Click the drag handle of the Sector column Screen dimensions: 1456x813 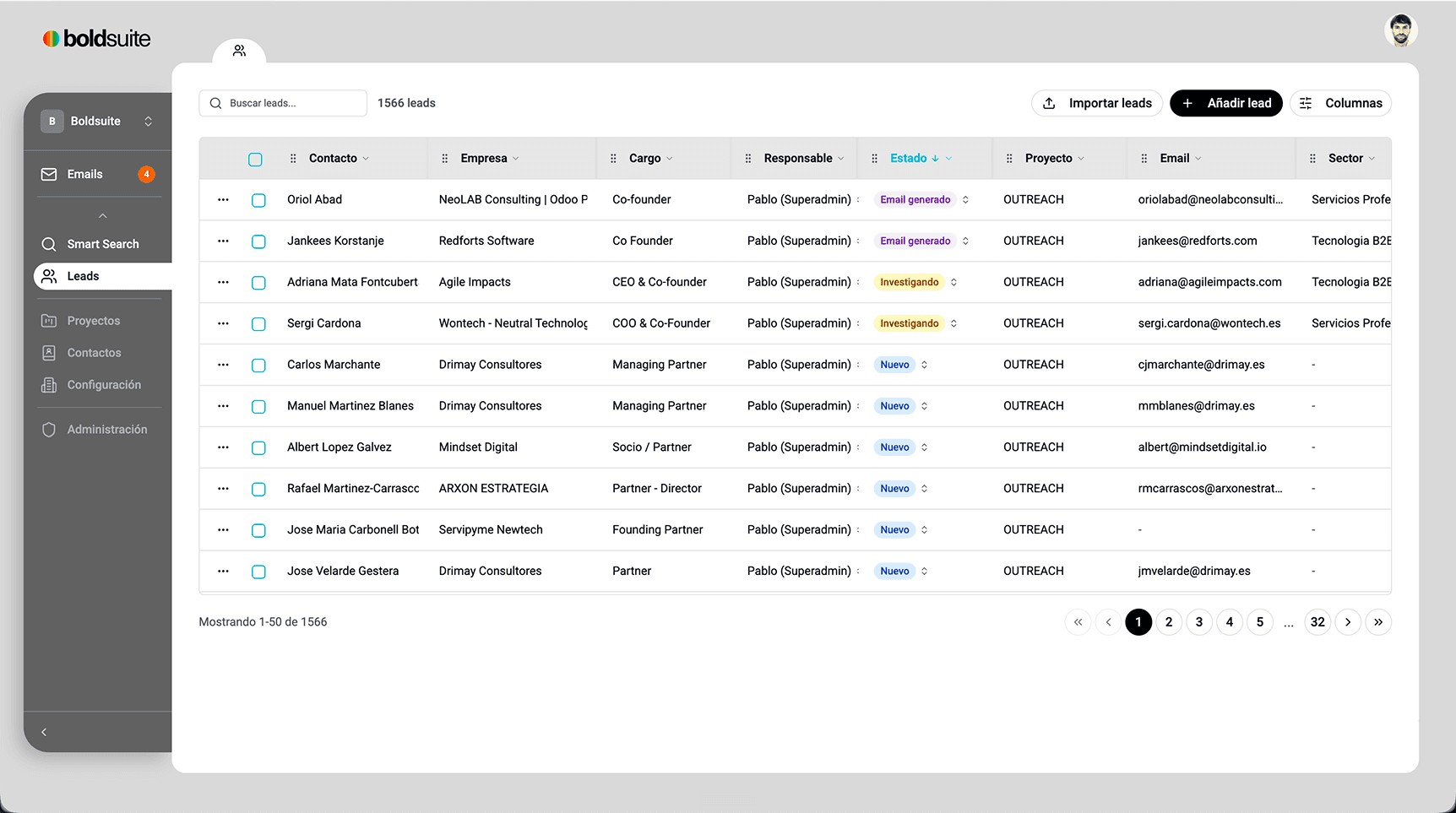pos(1312,159)
